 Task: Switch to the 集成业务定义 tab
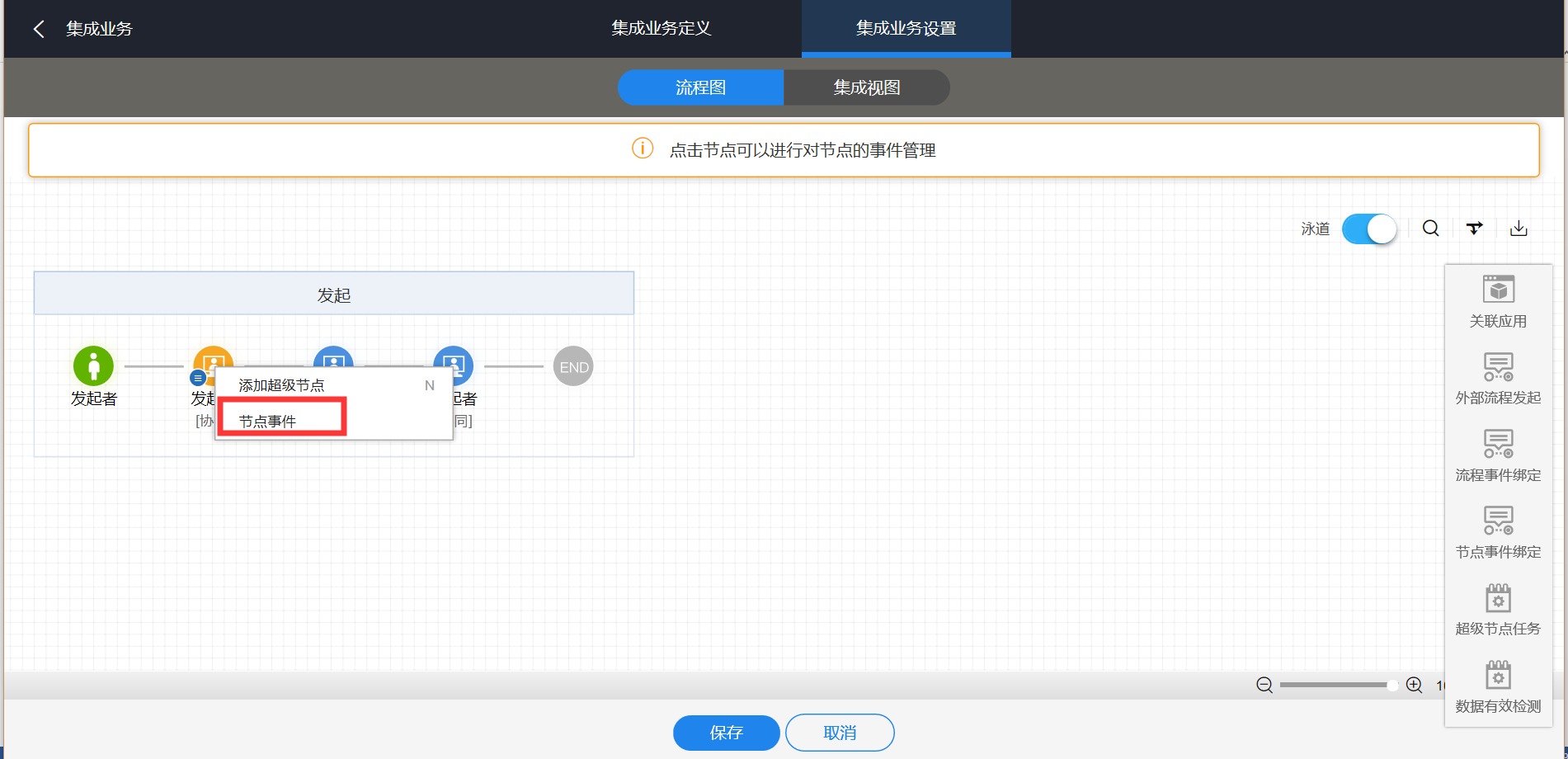pos(661,29)
